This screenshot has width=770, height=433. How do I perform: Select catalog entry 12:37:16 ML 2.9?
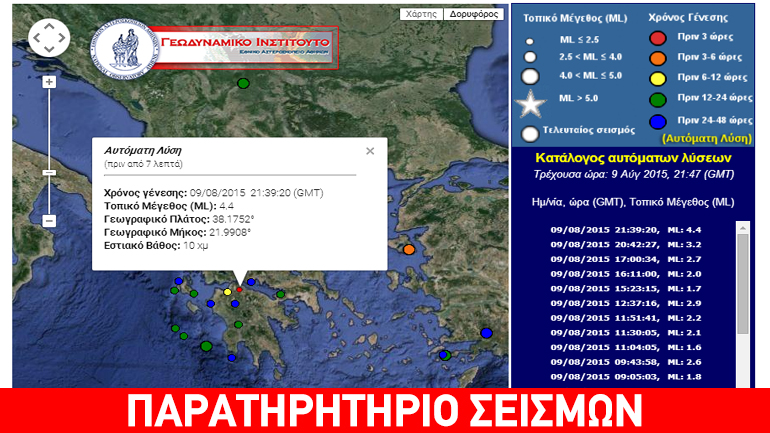point(626,303)
